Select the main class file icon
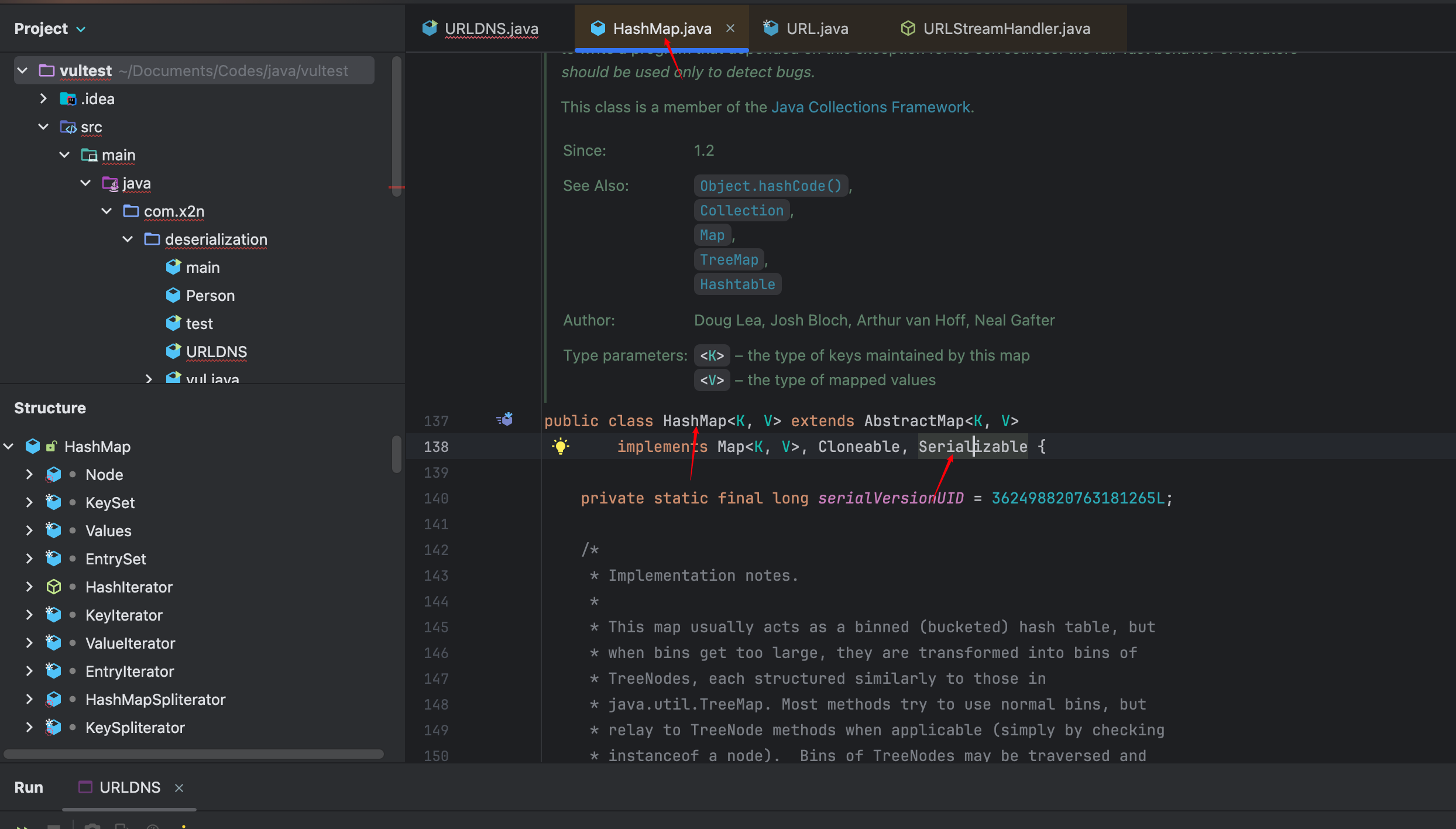This screenshot has width=1456, height=829. coord(173,267)
